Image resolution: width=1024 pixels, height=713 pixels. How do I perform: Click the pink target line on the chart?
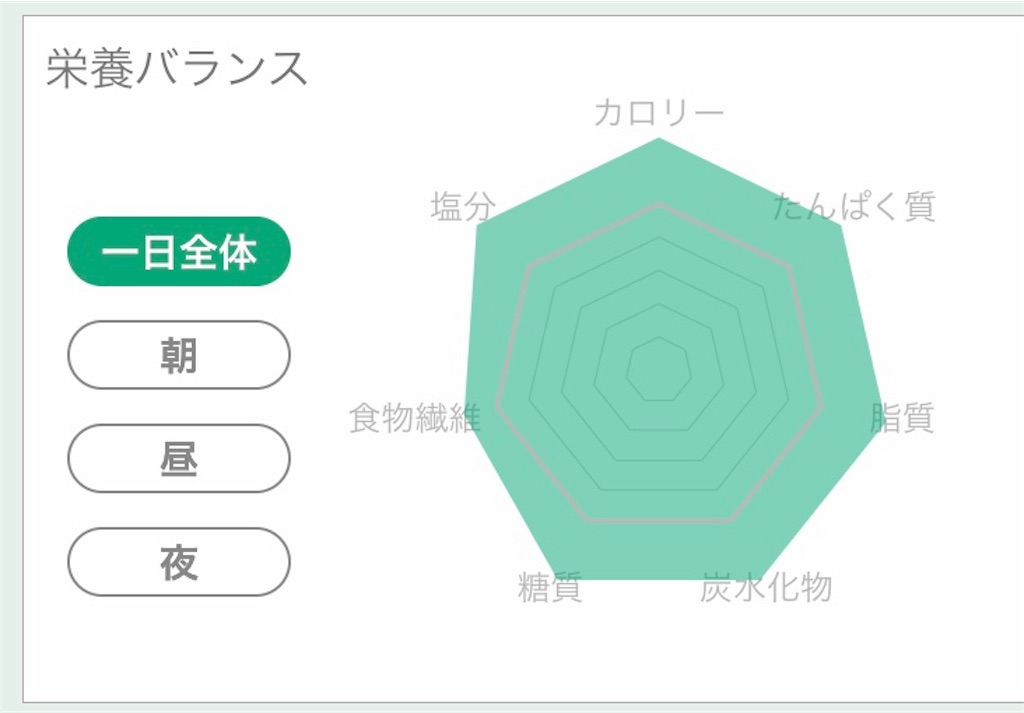660,205
